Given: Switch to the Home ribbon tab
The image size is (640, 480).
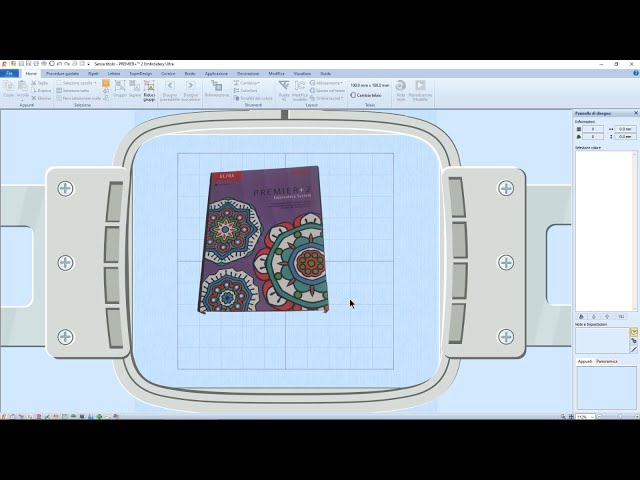Looking at the screenshot, I should point(31,74).
